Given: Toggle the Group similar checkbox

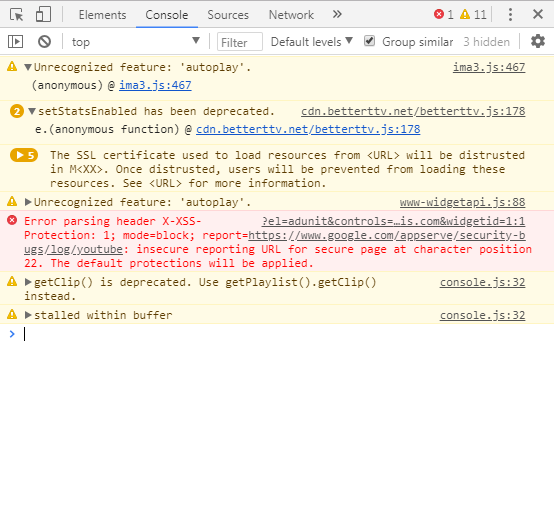Looking at the screenshot, I should pyautogui.click(x=369, y=41).
